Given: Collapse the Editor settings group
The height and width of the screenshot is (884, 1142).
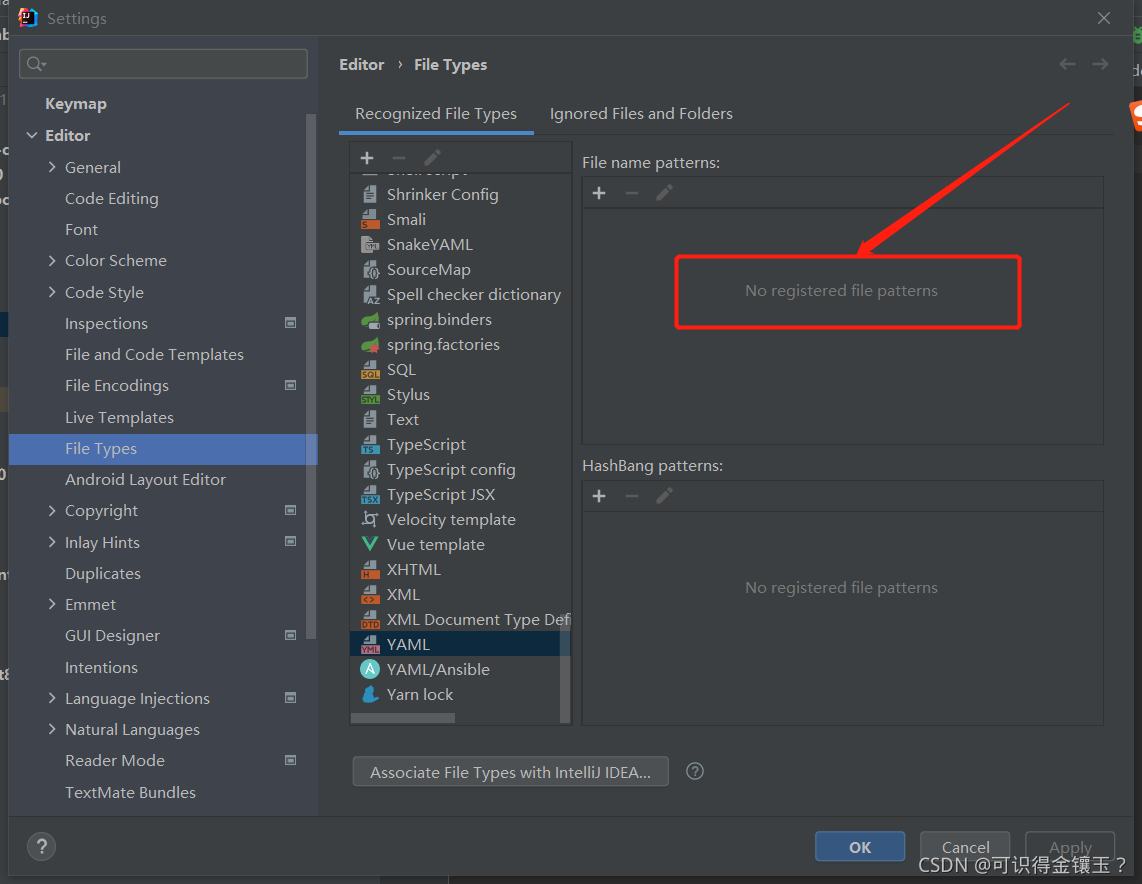Looking at the screenshot, I should 32,135.
